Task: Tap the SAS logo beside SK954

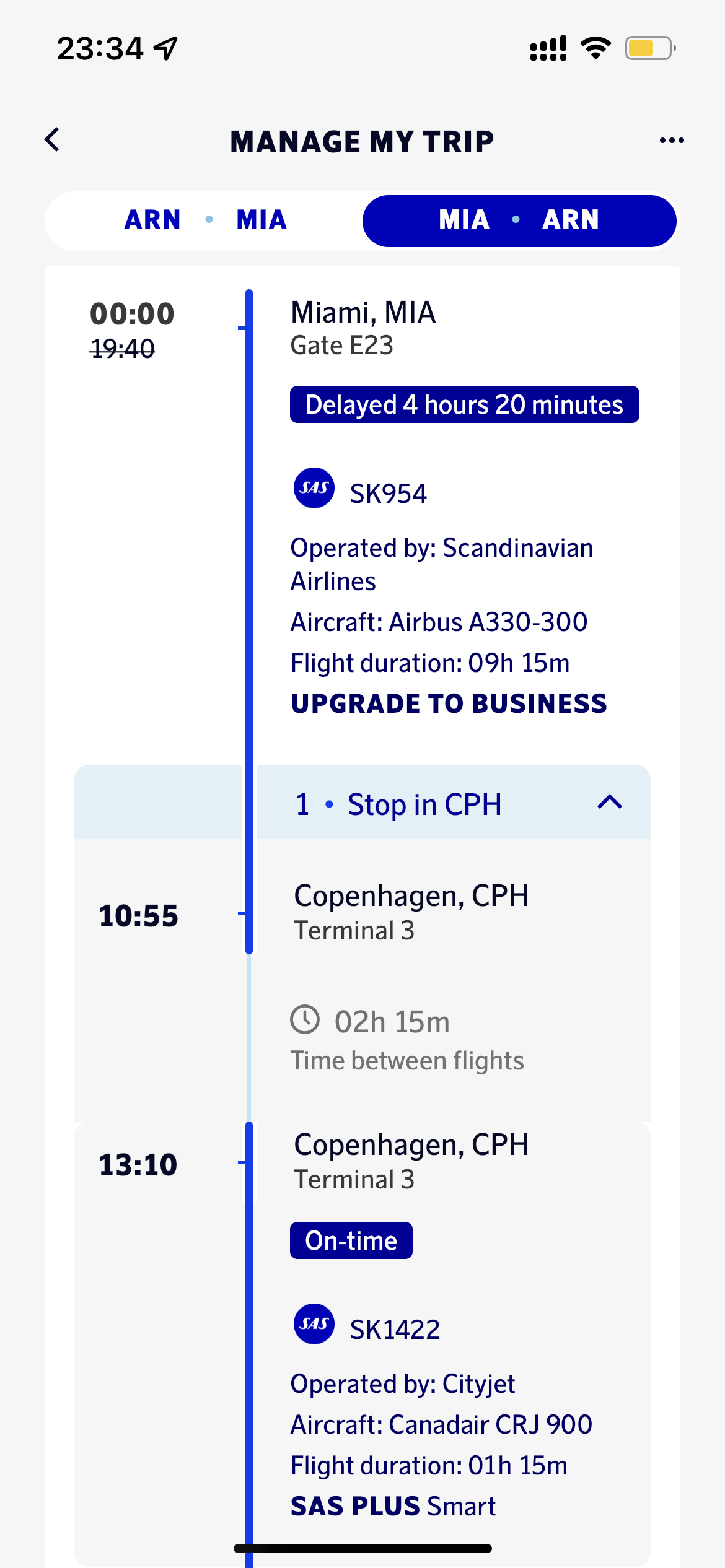Action: click(314, 488)
